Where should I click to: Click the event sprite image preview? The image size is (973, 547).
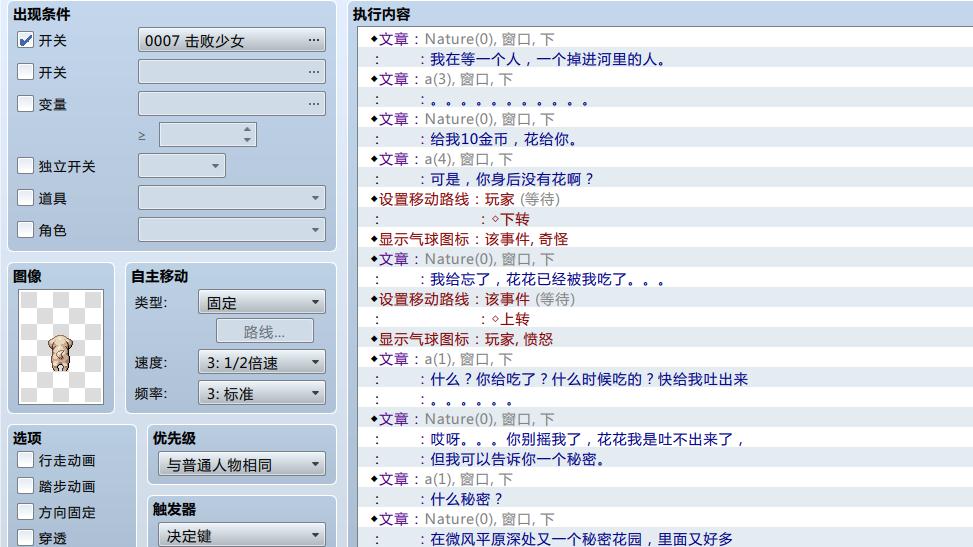[61, 347]
